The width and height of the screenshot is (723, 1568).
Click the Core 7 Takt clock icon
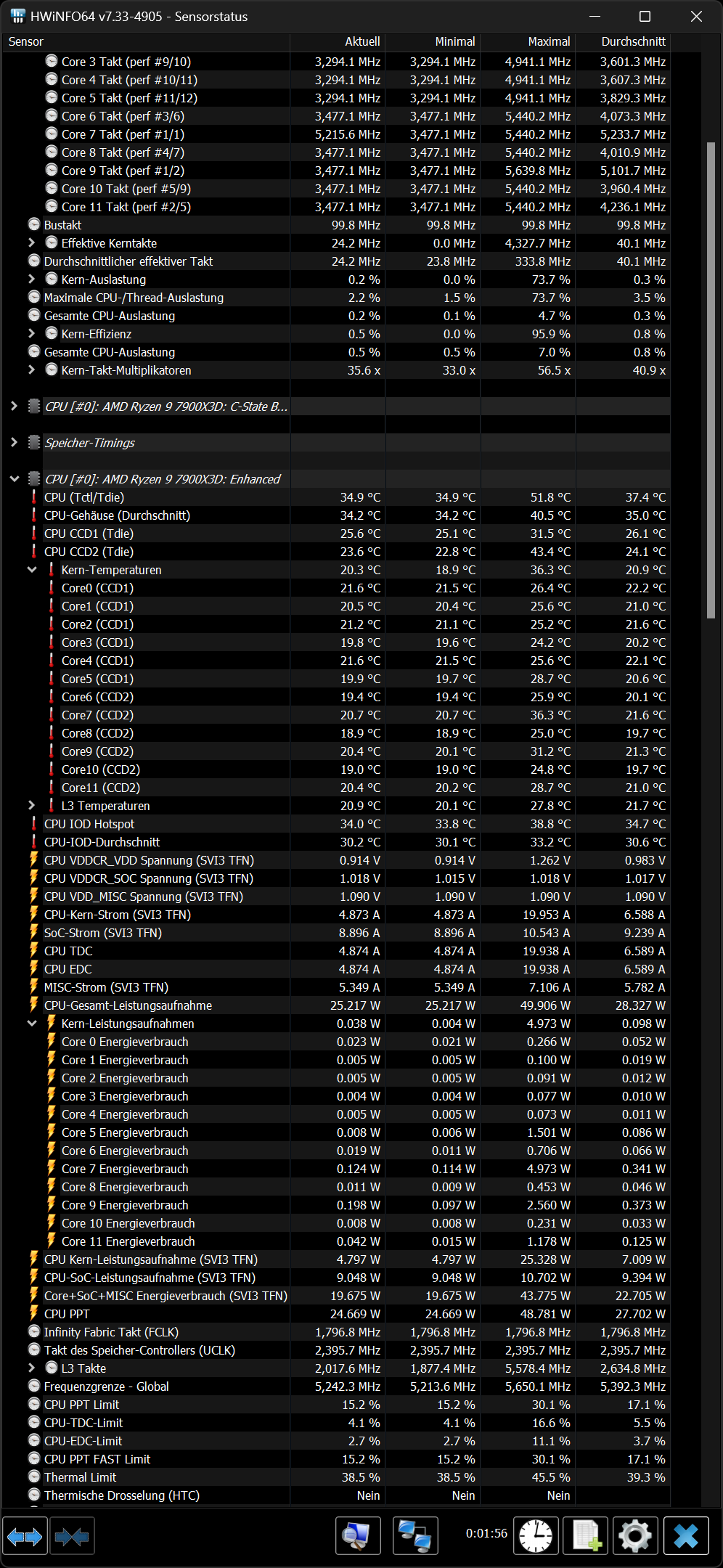pyautogui.click(x=52, y=134)
